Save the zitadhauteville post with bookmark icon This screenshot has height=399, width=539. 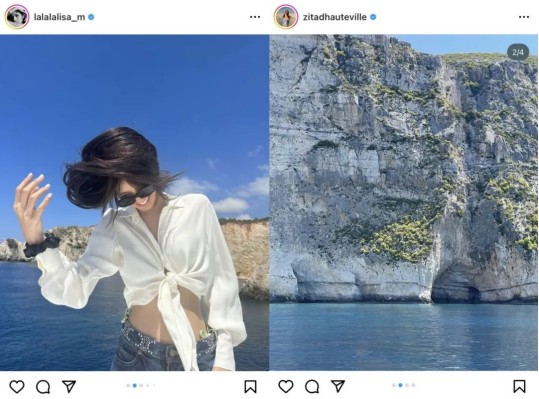(x=519, y=386)
